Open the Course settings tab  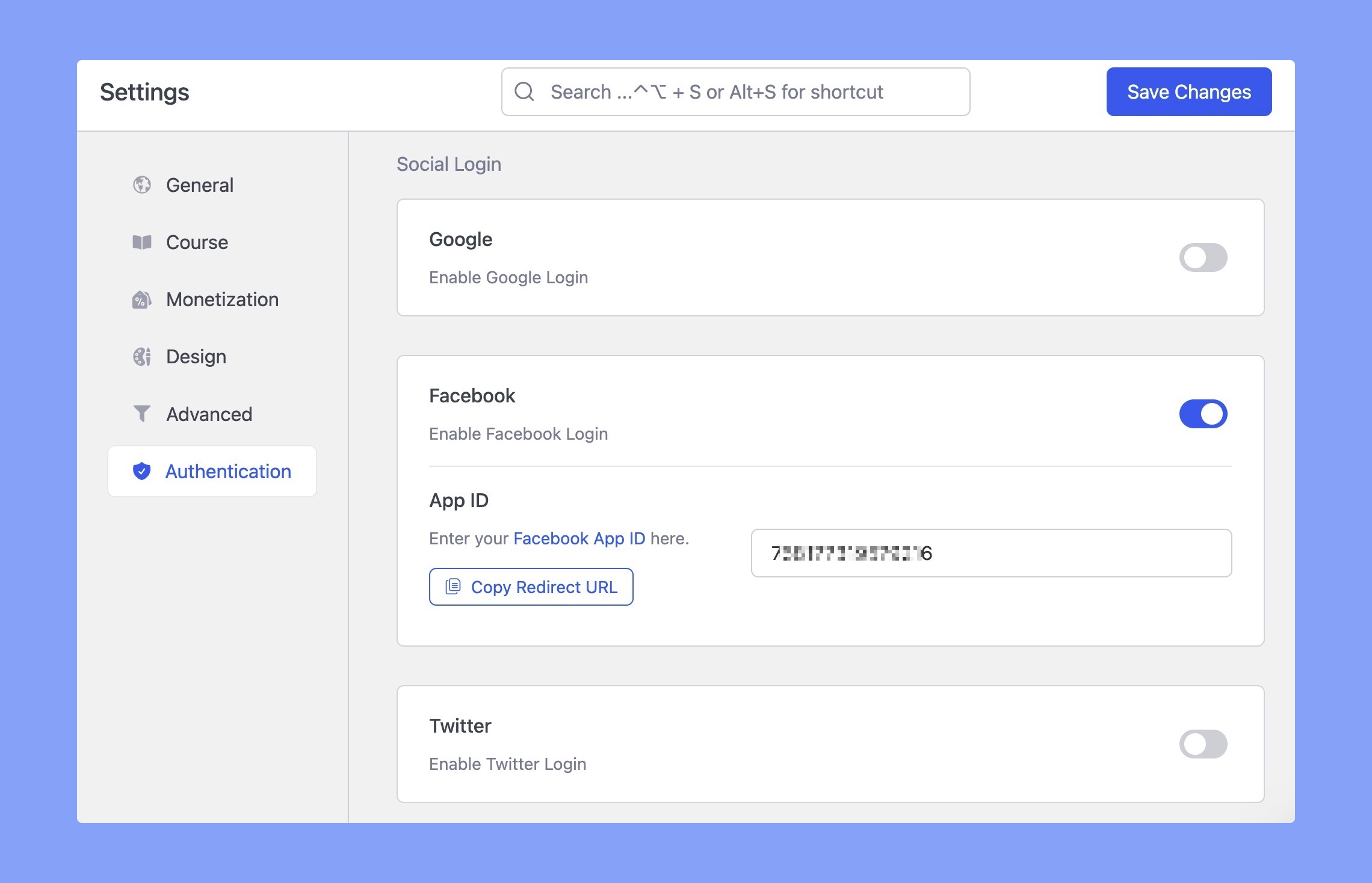coord(212,242)
